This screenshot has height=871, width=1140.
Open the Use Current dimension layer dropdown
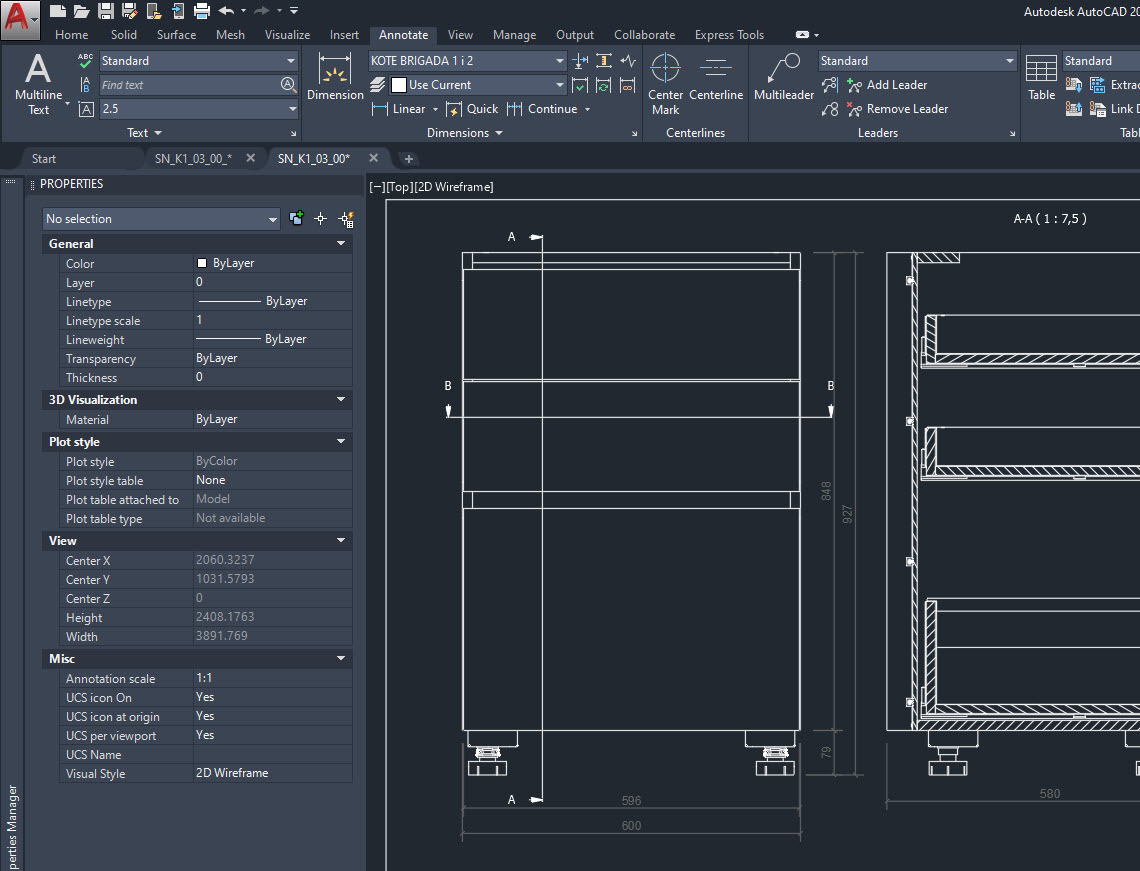(560, 85)
